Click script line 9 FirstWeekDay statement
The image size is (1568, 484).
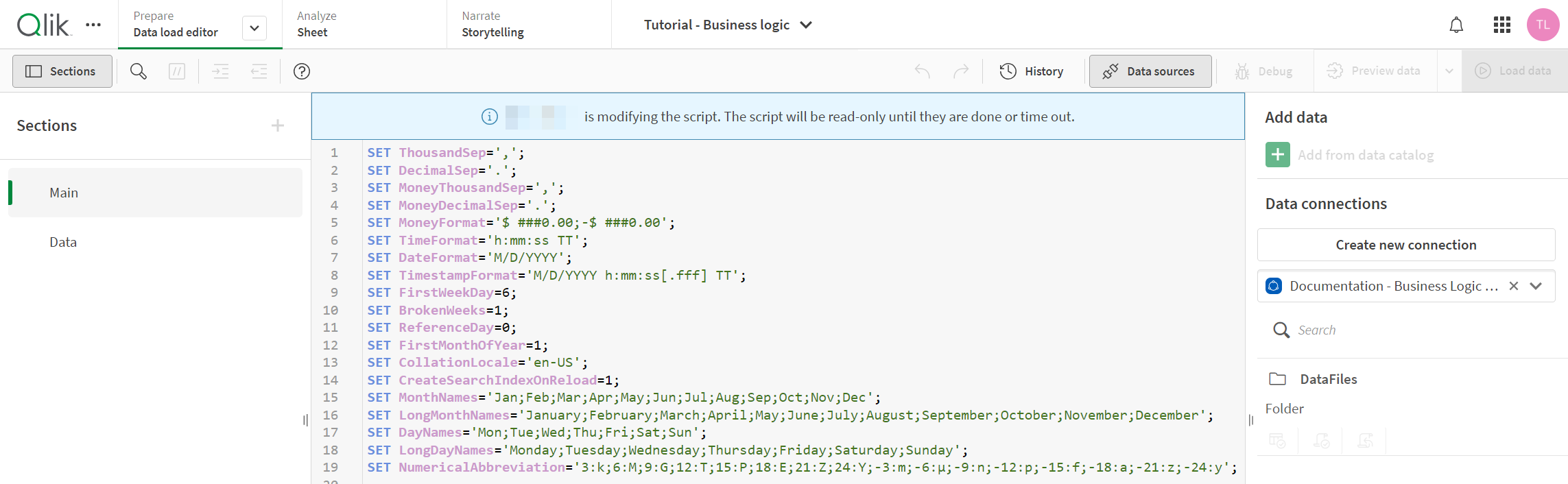(x=442, y=293)
